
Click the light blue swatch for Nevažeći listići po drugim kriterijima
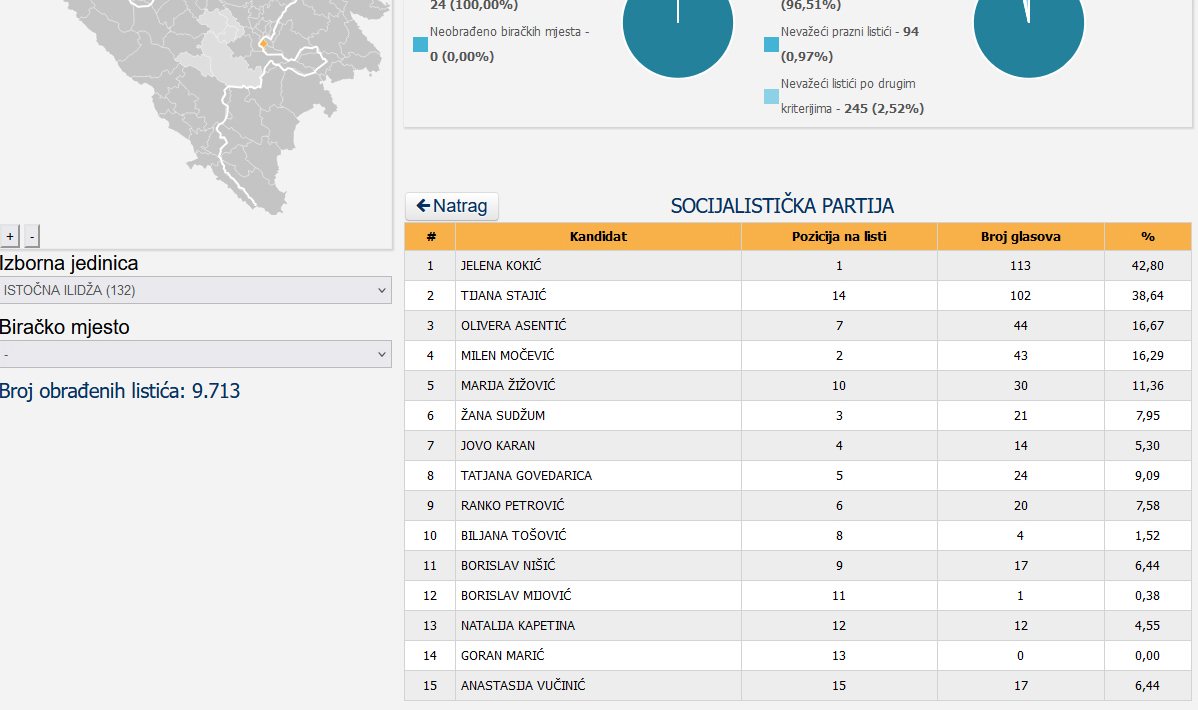tap(771, 96)
